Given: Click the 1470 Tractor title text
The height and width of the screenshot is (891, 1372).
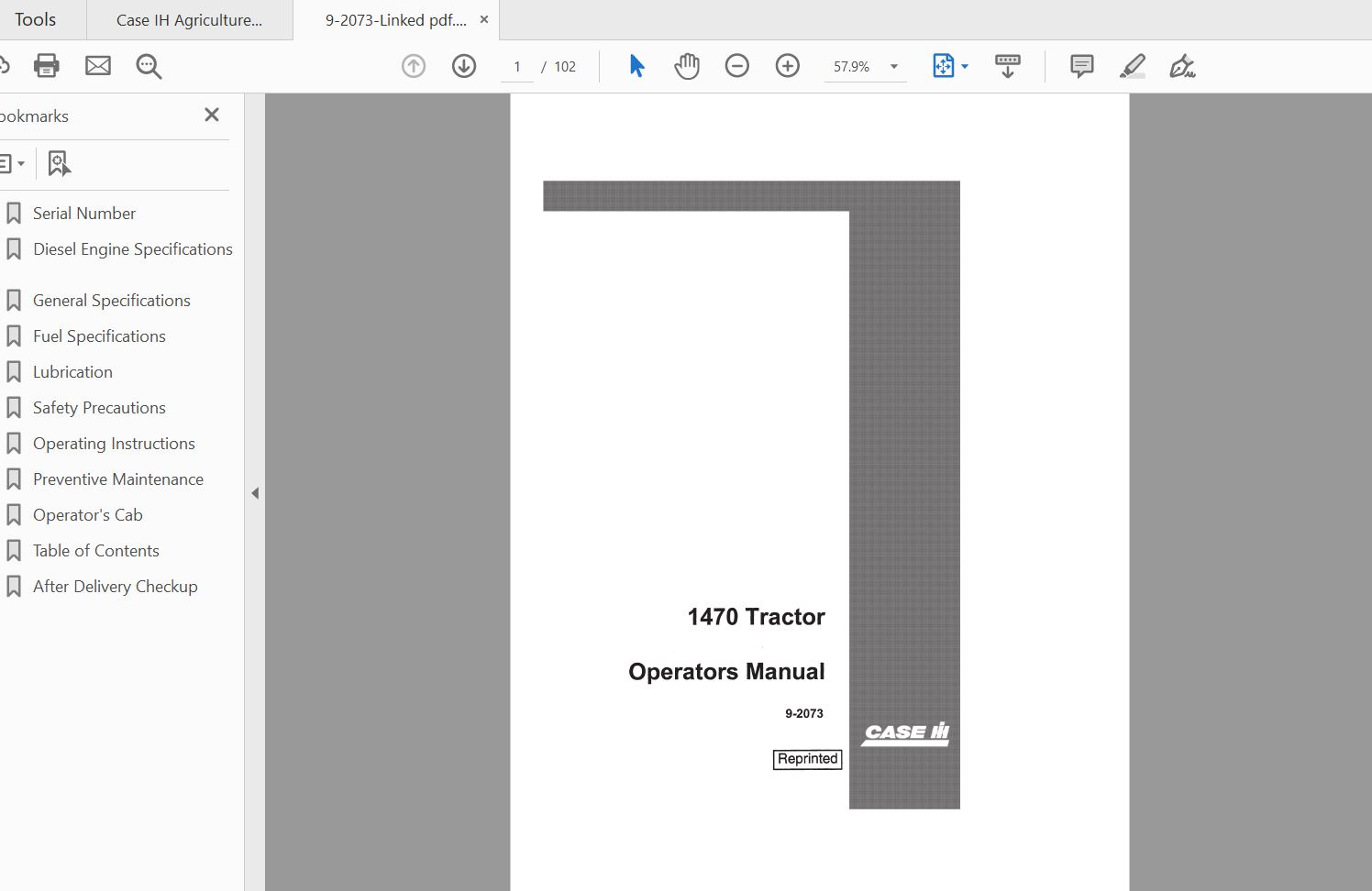Looking at the screenshot, I should (x=757, y=617).
